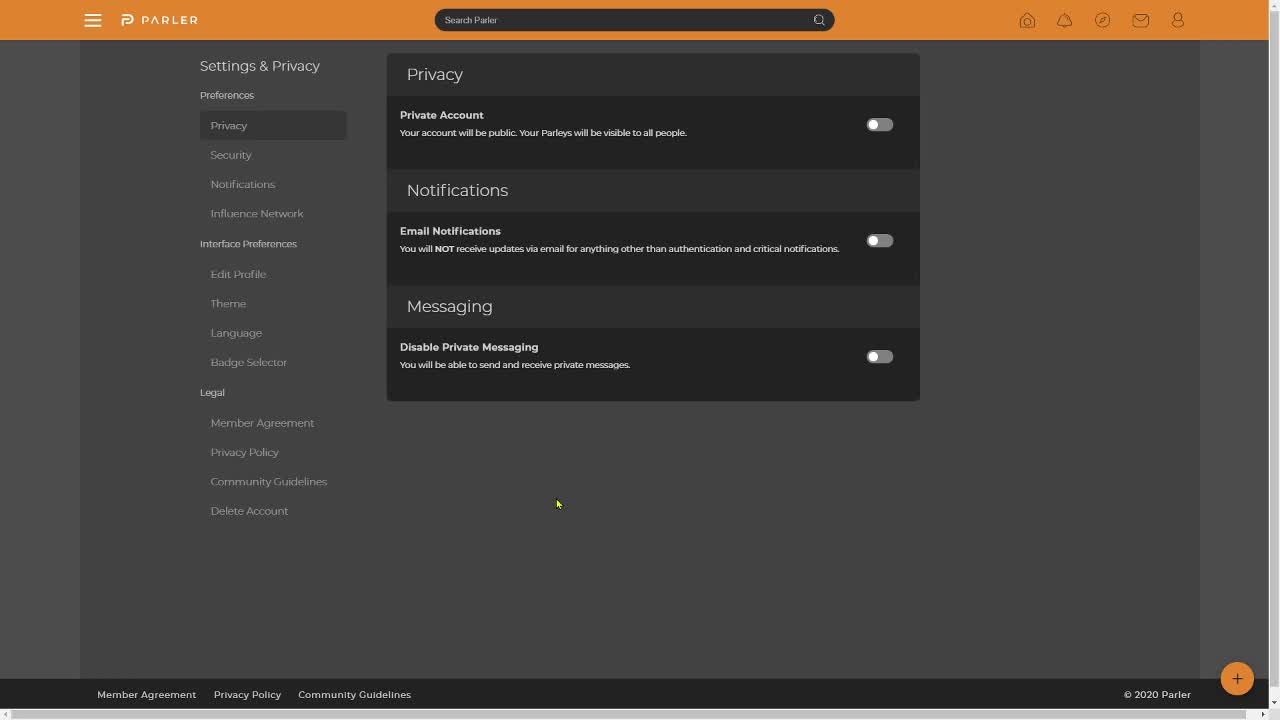Click the footer Community Guidelines link

click(354, 694)
